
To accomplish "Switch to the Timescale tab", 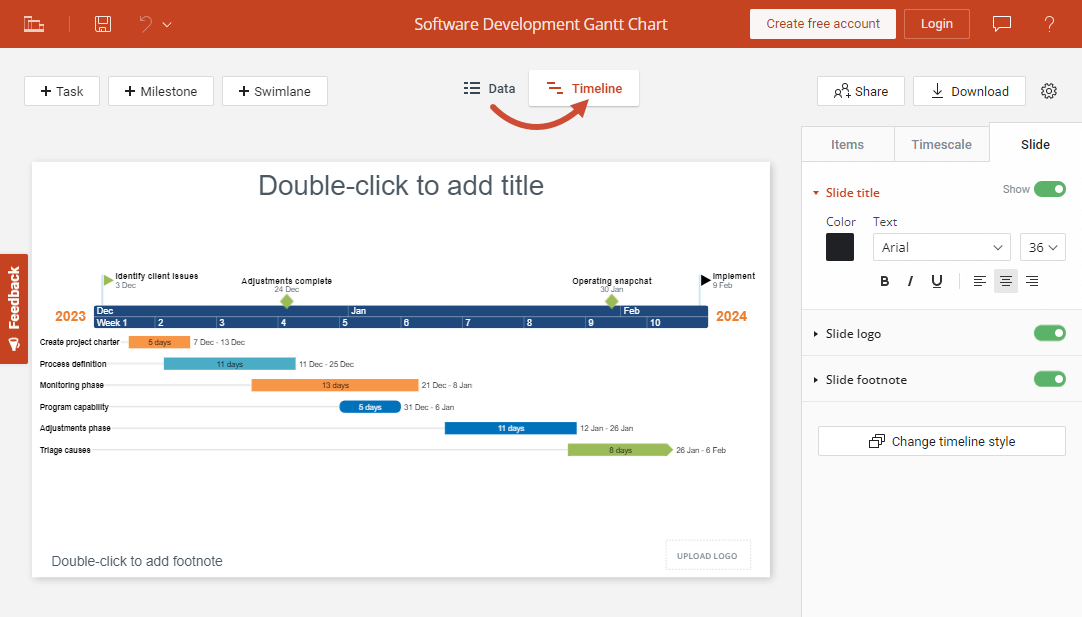I will (941, 143).
